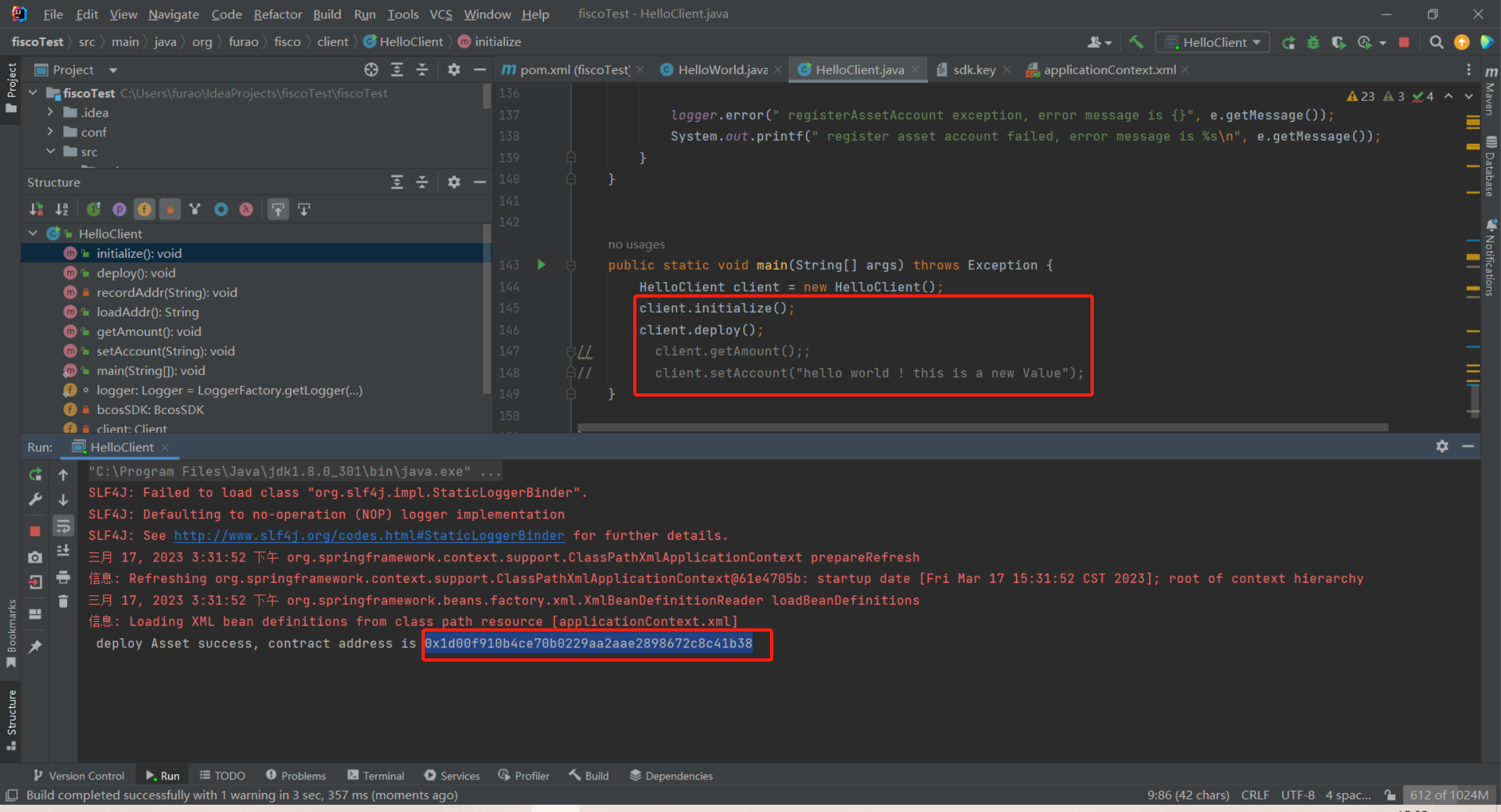Expand the conf folder in the Project tree
This screenshot has width=1501, height=812.
tap(51, 132)
